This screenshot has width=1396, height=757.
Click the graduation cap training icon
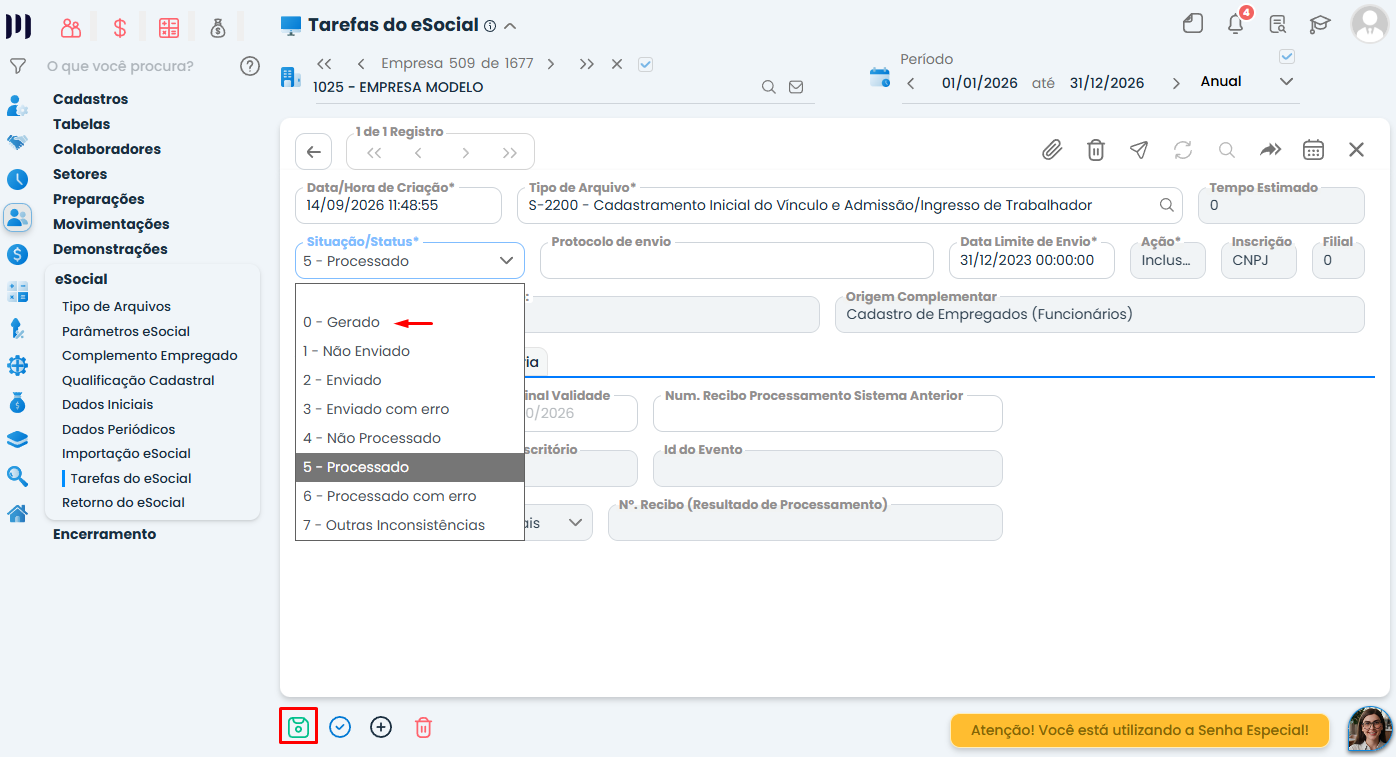click(x=1320, y=24)
